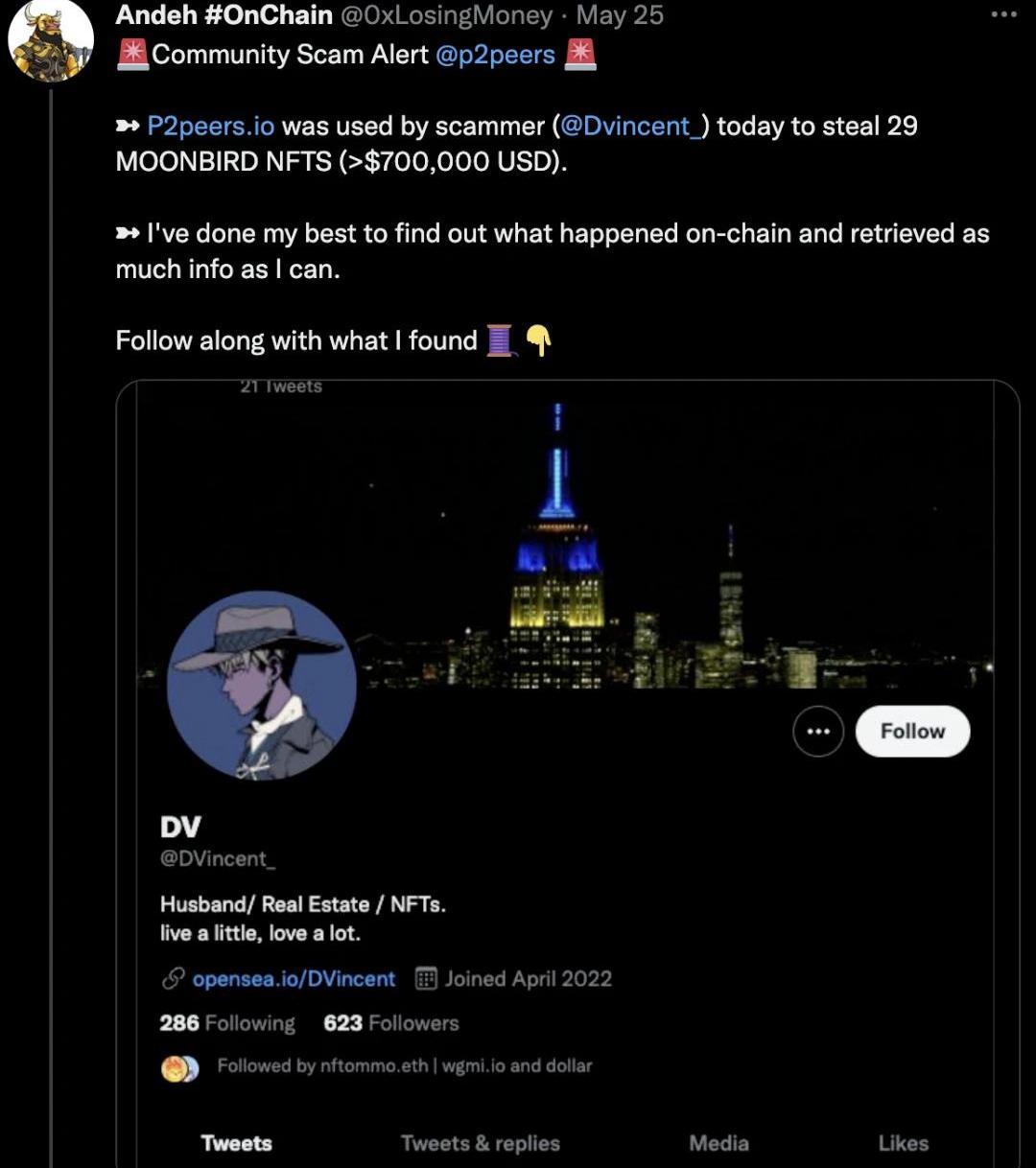This screenshot has width=1036, height=1168.
Task: Open the @p2peers mention link
Action: 495,55
